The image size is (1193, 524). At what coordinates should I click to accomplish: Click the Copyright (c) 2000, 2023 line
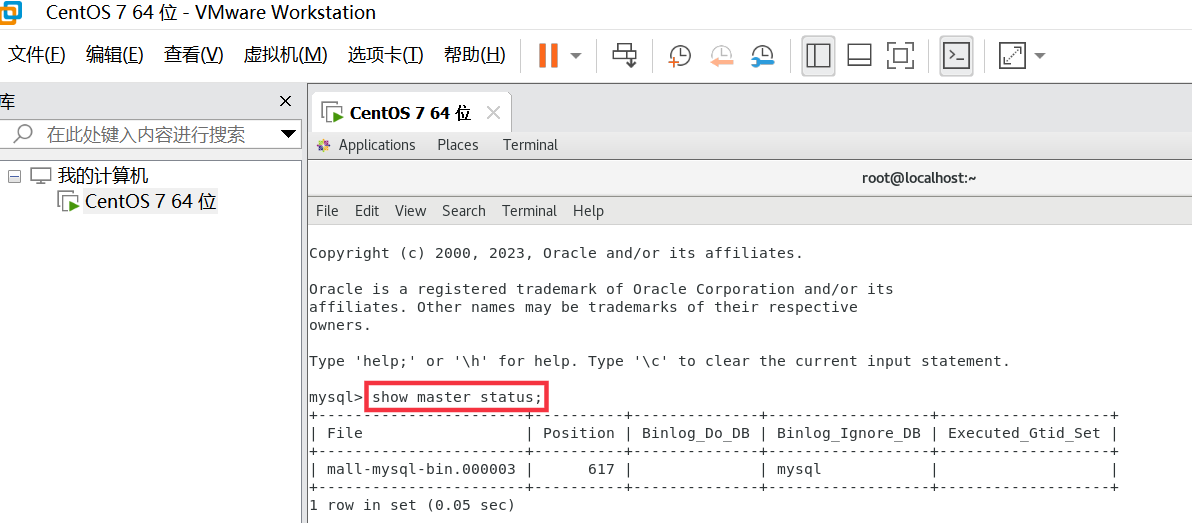[x=556, y=253]
